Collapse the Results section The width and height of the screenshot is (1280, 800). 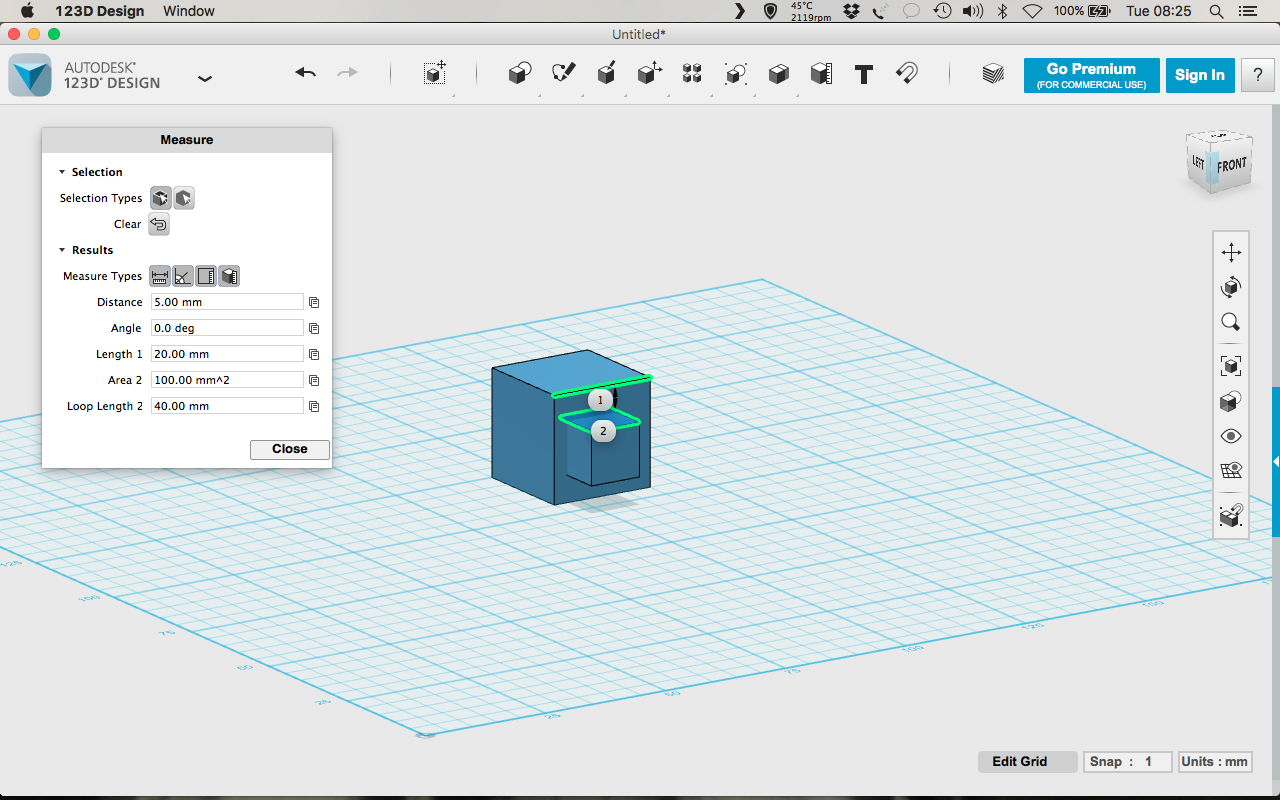[62, 250]
